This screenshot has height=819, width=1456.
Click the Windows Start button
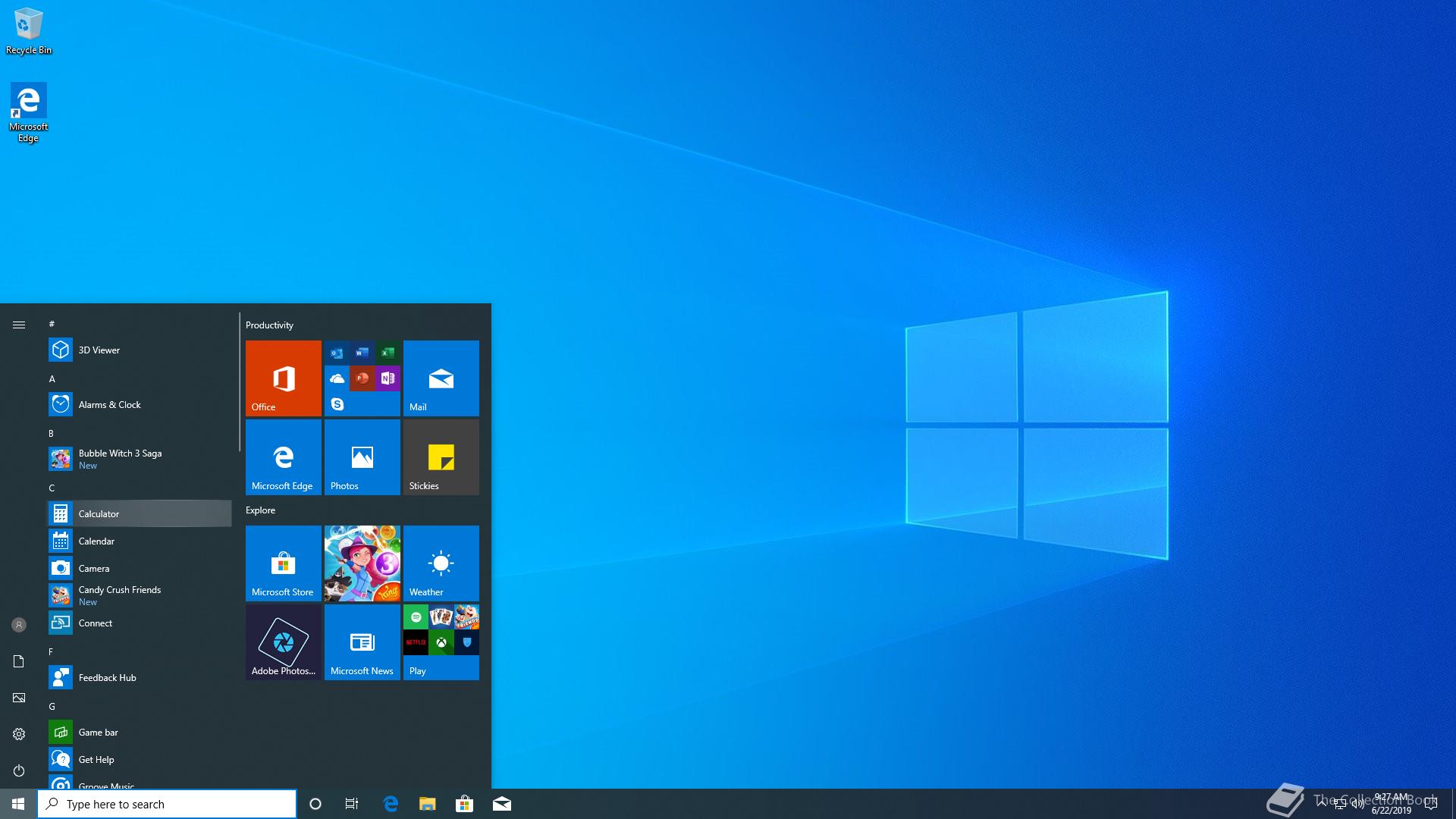point(18,804)
